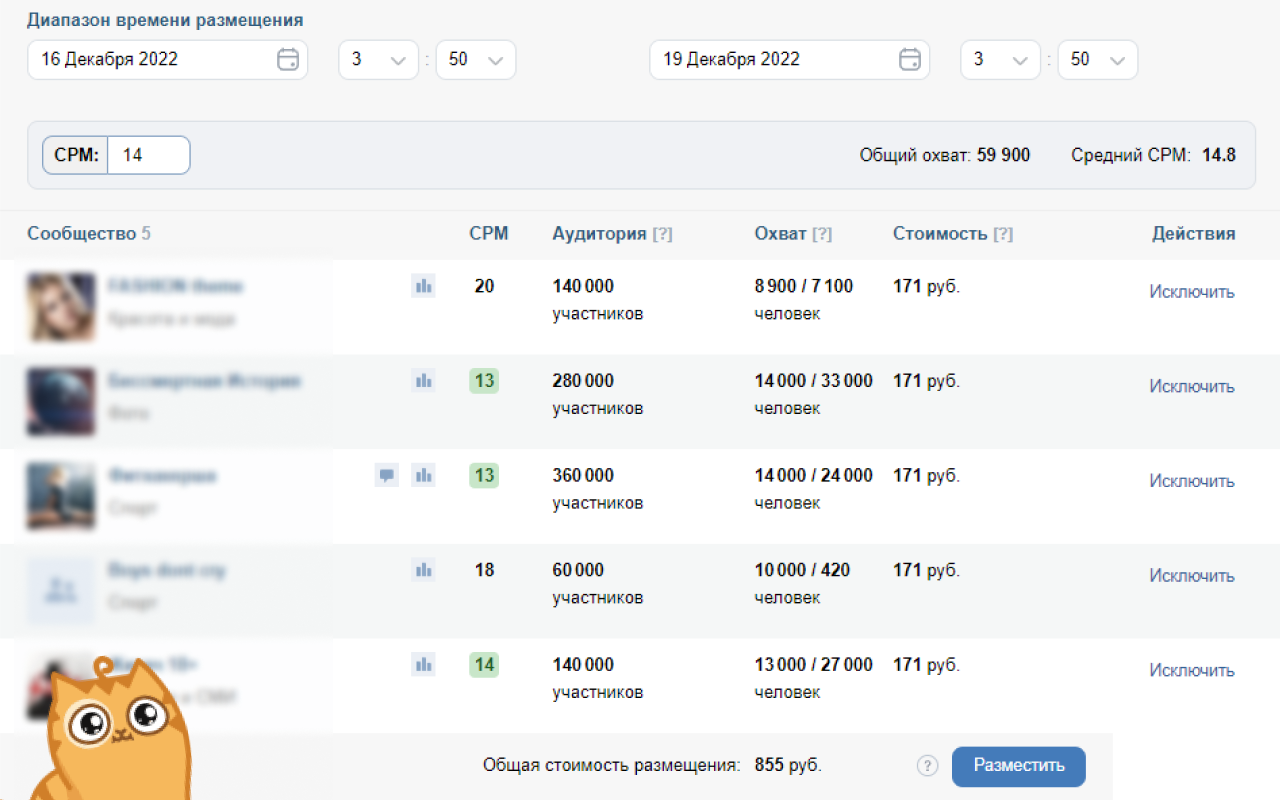
Task: Click the help icon next to Аудитория
Action: click(662, 235)
